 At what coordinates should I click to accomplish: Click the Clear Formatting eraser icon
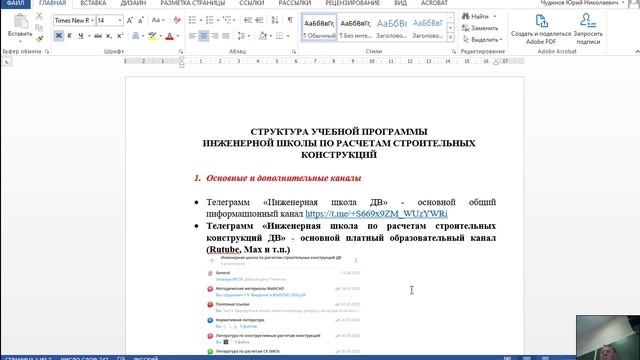click(x=177, y=20)
